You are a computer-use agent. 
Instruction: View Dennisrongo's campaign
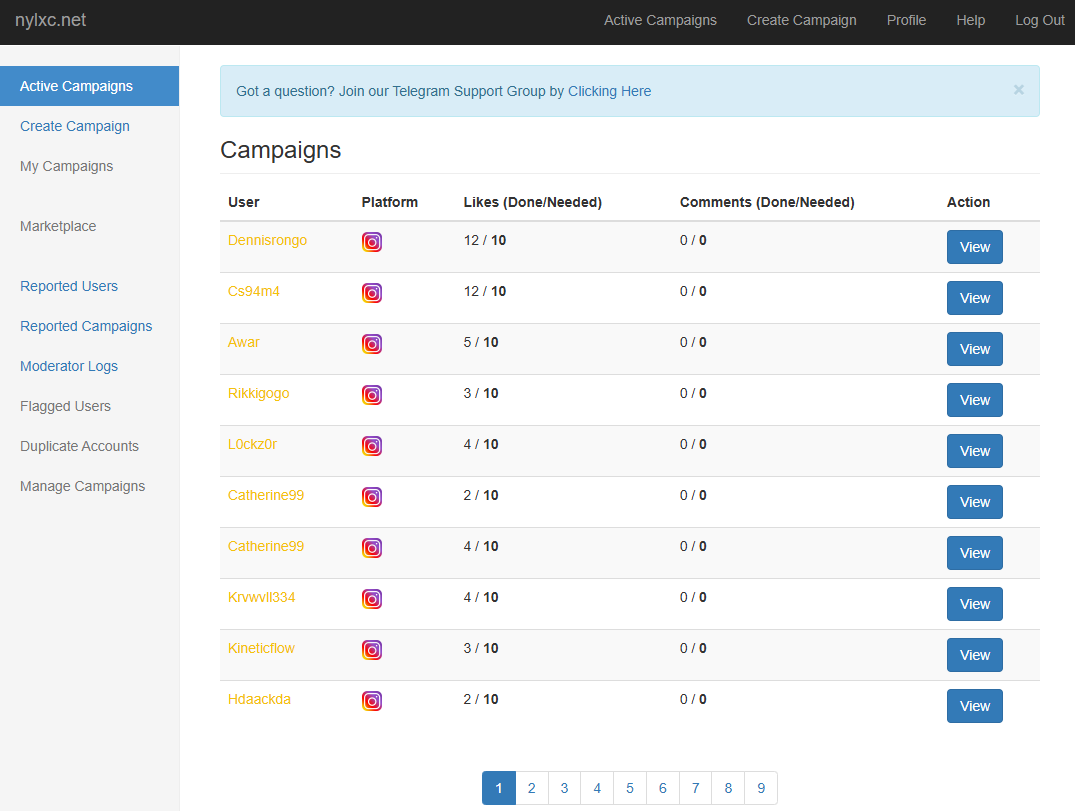(974, 247)
